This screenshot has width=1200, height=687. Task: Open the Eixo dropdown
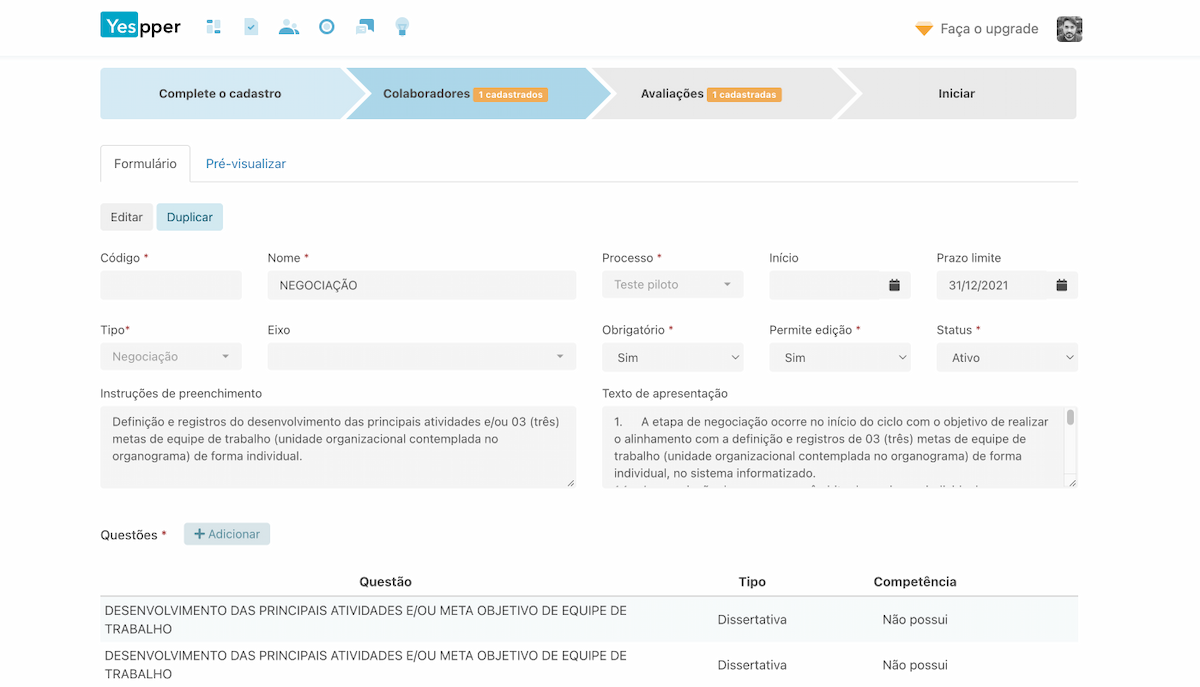pyautogui.click(x=421, y=357)
